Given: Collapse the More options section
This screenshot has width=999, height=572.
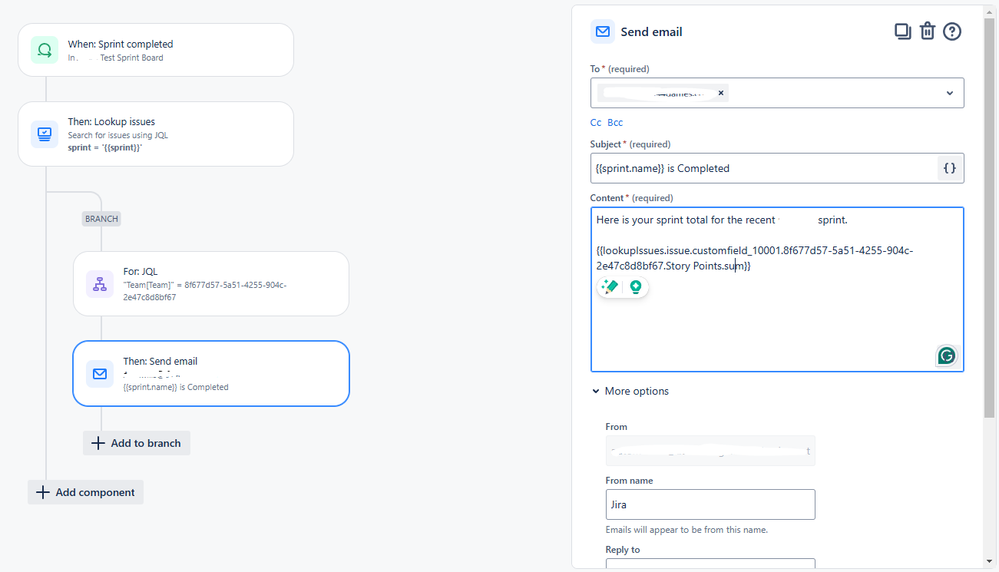Looking at the screenshot, I should click(x=631, y=391).
